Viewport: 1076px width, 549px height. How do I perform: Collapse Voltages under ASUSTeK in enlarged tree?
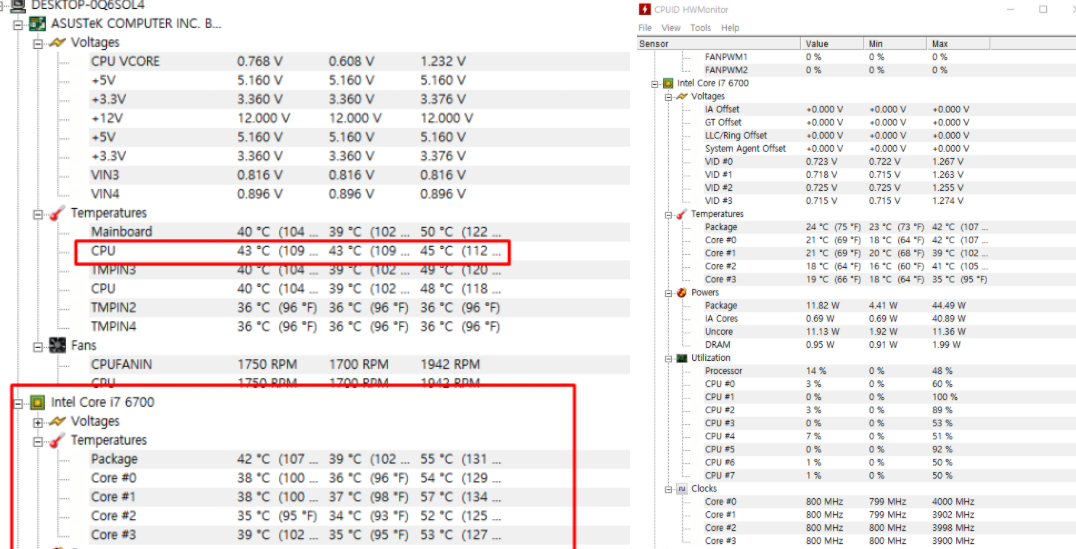point(38,43)
